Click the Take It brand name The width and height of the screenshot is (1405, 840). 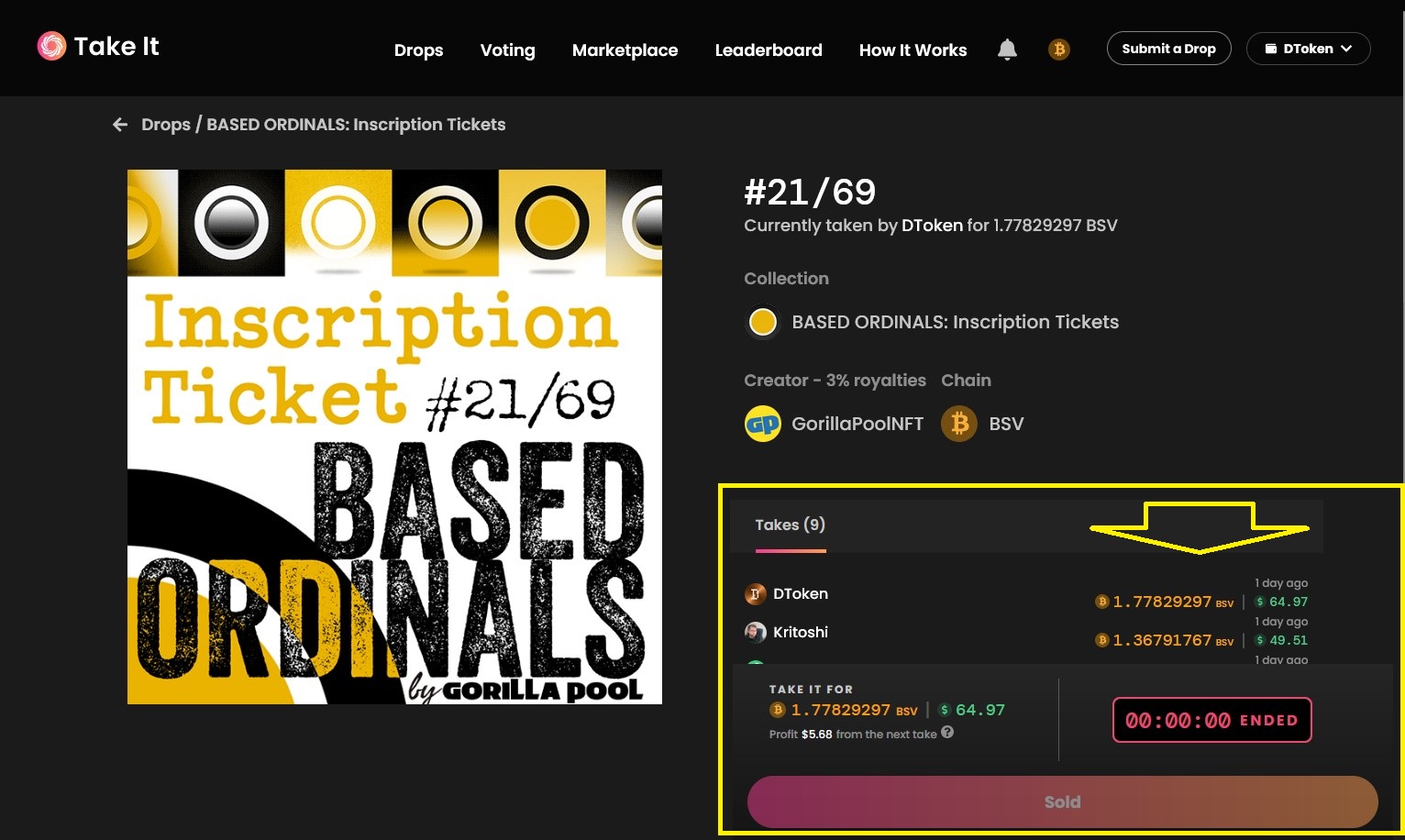pyautogui.click(x=116, y=46)
